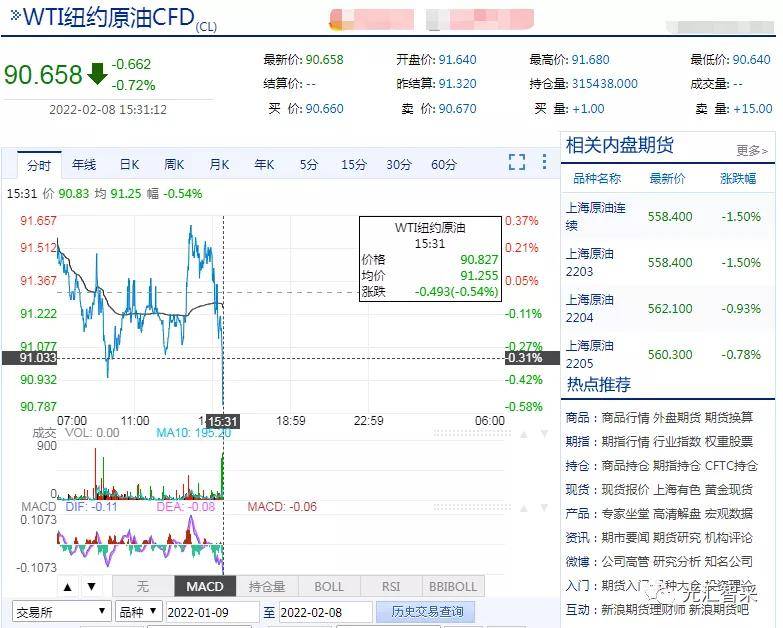Switch to the 周K chart tab

[174, 164]
